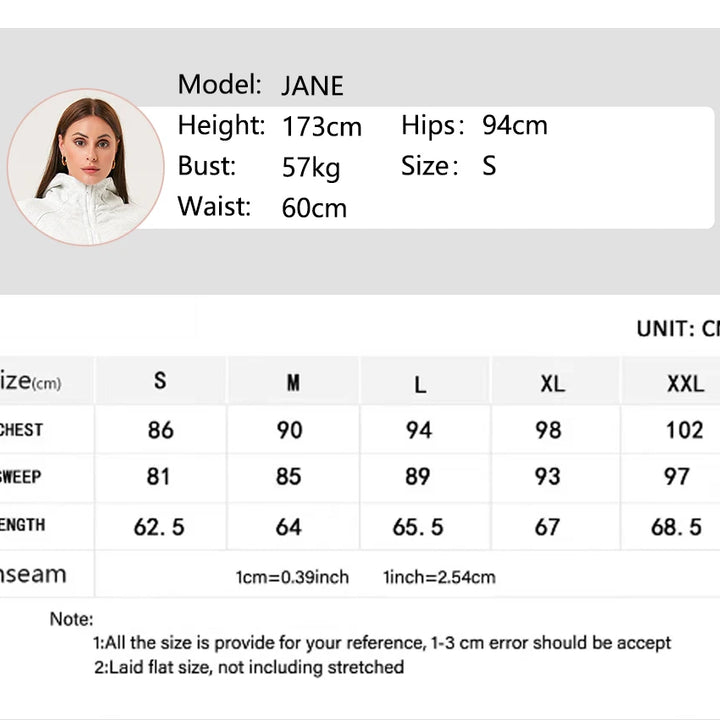Click the model Jane portrait photo

85,167
